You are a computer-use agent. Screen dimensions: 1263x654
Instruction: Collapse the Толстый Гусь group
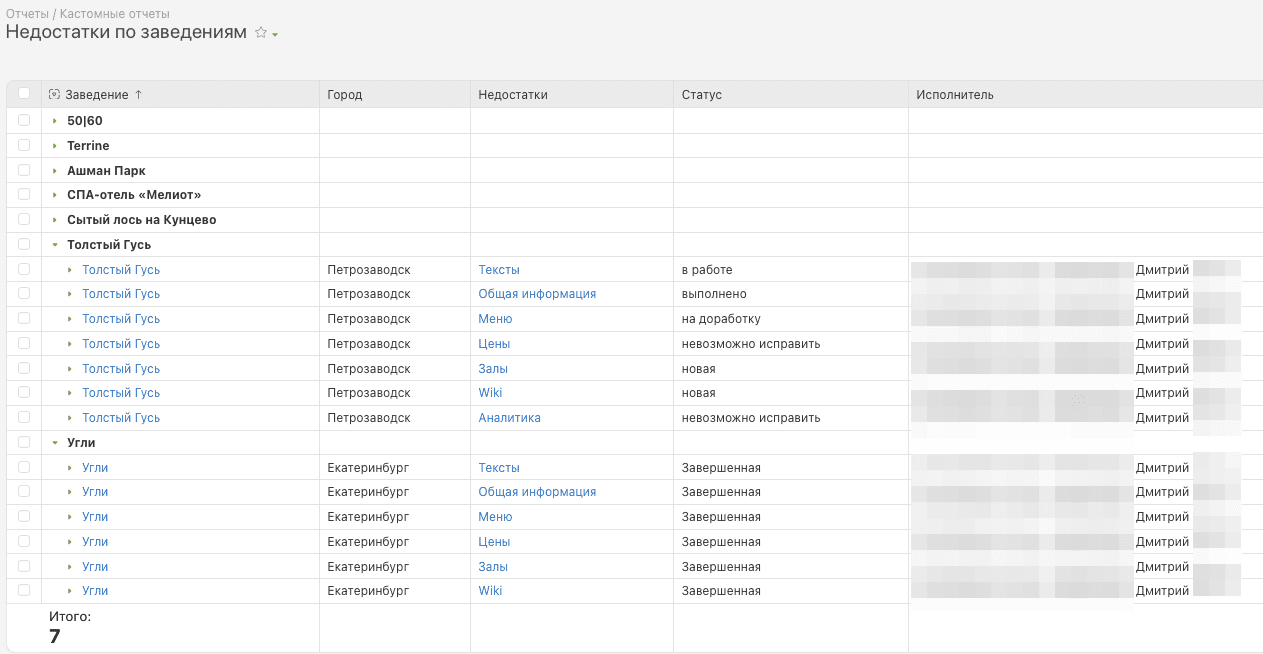click(55, 245)
